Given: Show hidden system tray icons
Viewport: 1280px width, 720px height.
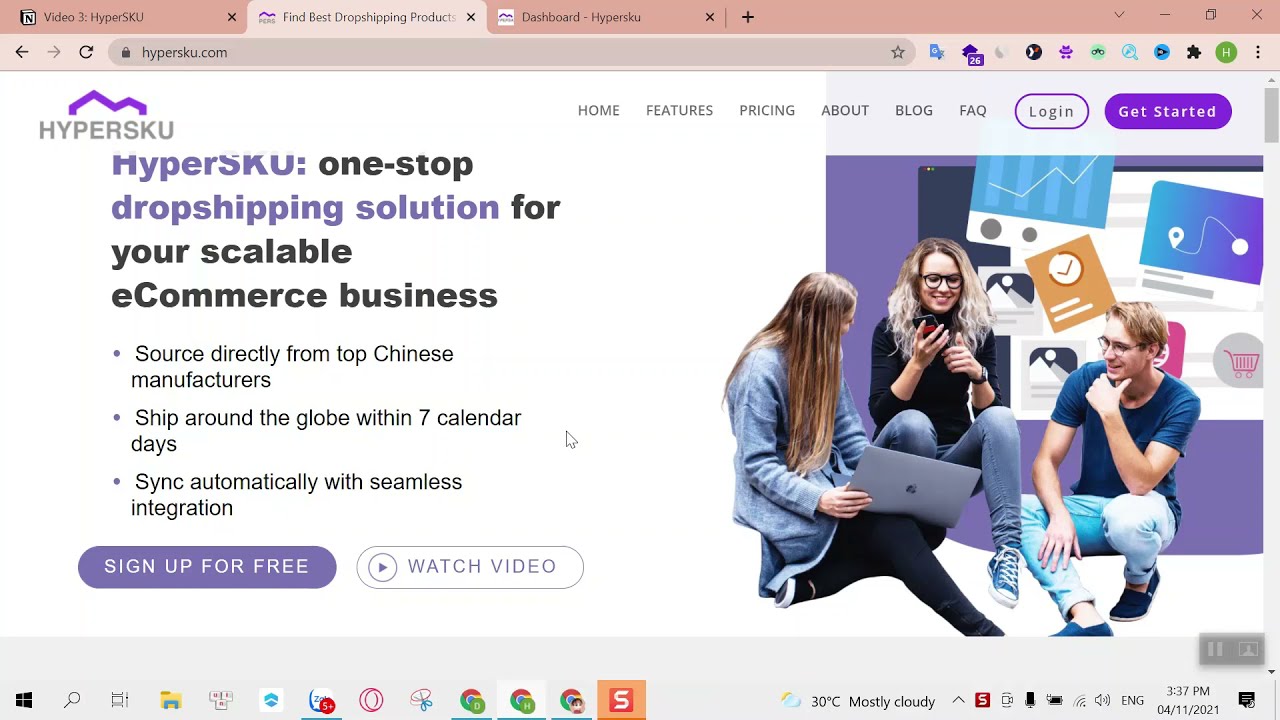Looking at the screenshot, I should click(958, 700).
